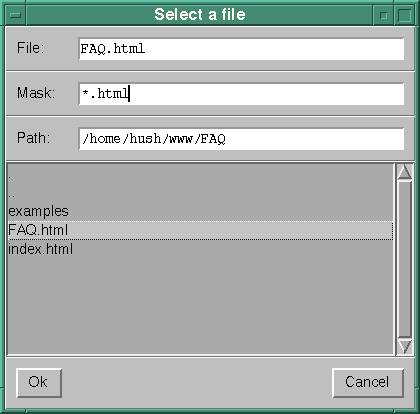This screenshot has width=420, height=414.
Task: Confirm selection with the Ok button
Action: point(39,382)
